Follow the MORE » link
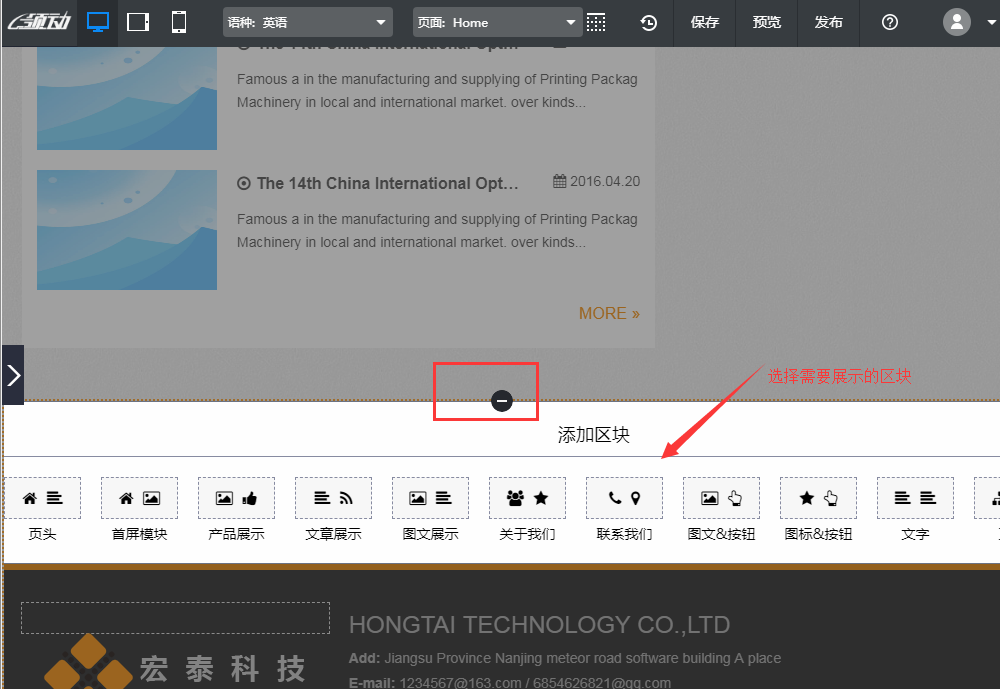 (x=609, y=313)
